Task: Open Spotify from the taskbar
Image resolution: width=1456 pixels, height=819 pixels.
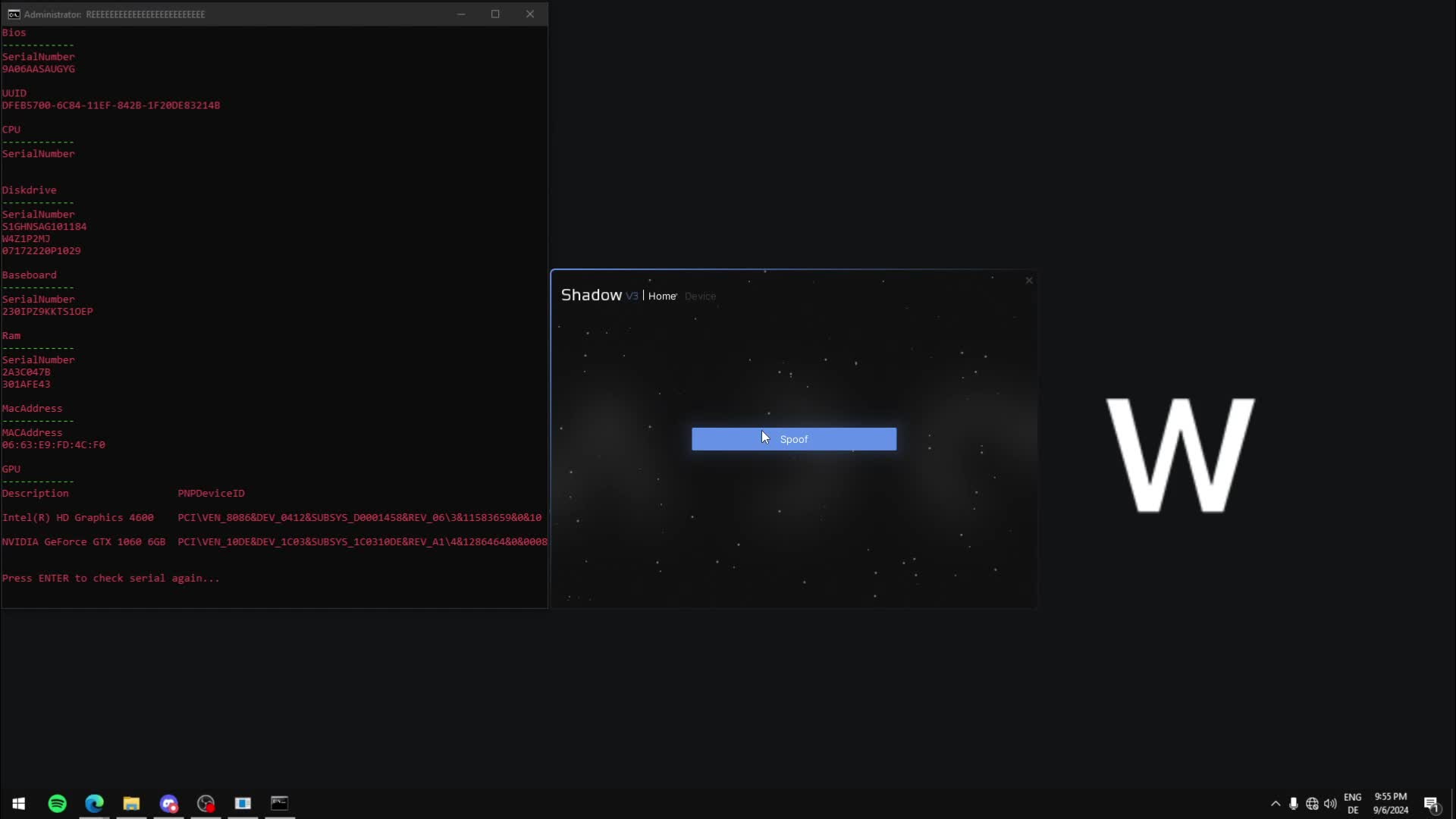Action: tap(57, 803)
